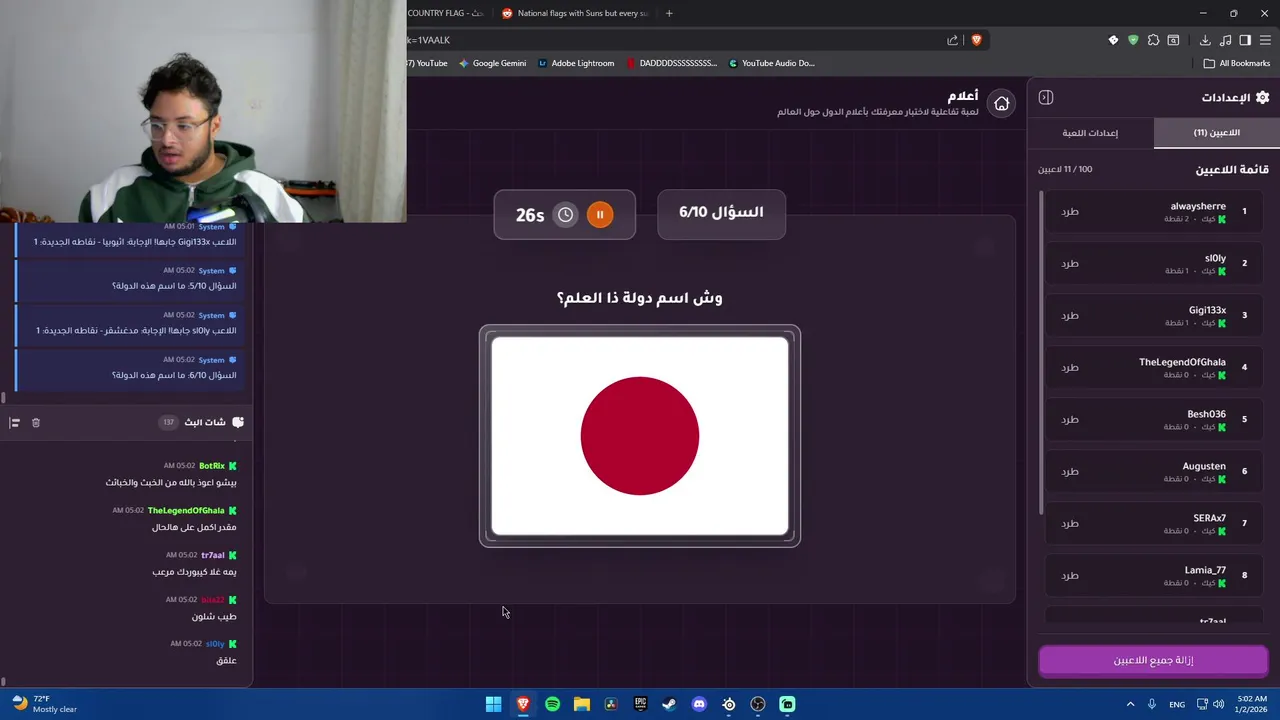This screenshot has width=1280, height=720.
Task: Open Brave Shields lion icon in address bar
Action: (976, 40)
